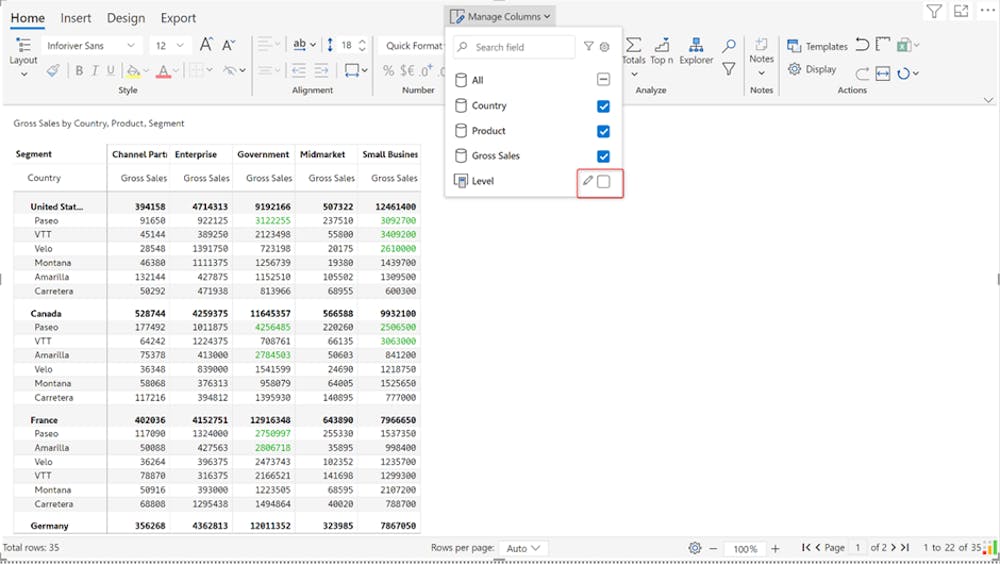Go to the last page arrow

[904, 548]
